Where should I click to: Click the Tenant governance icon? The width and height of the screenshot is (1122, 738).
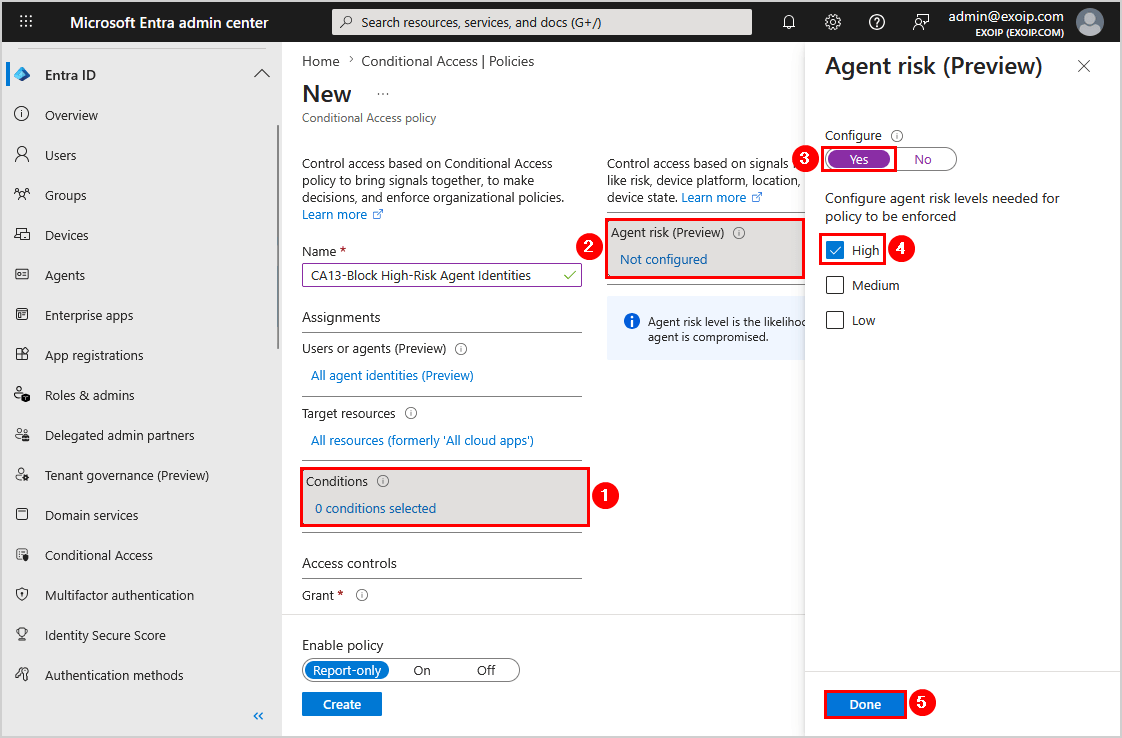click(22, 475)
